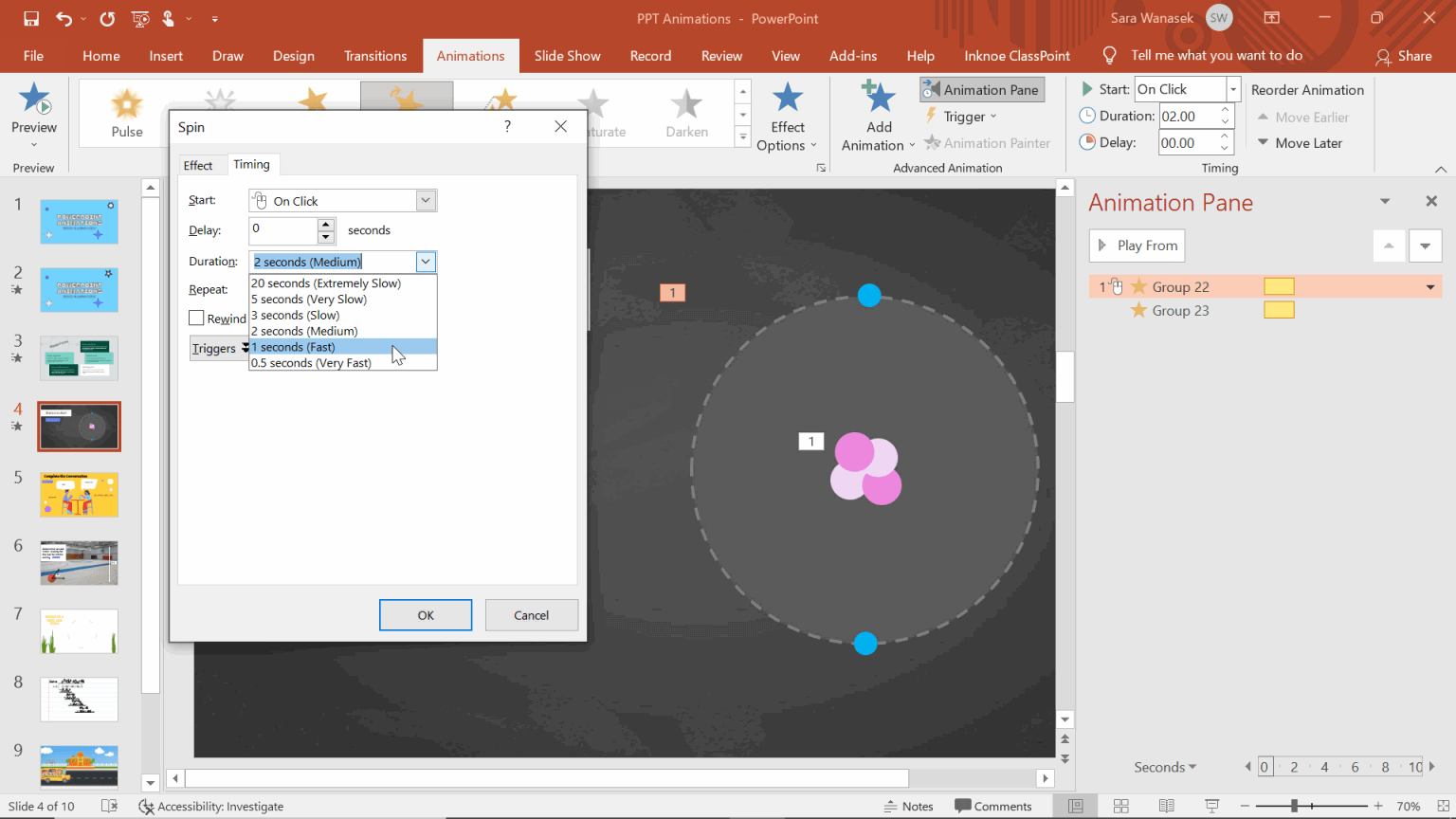
Task: Toggle the Notes pane from status bar
Action: coord(908,806)
